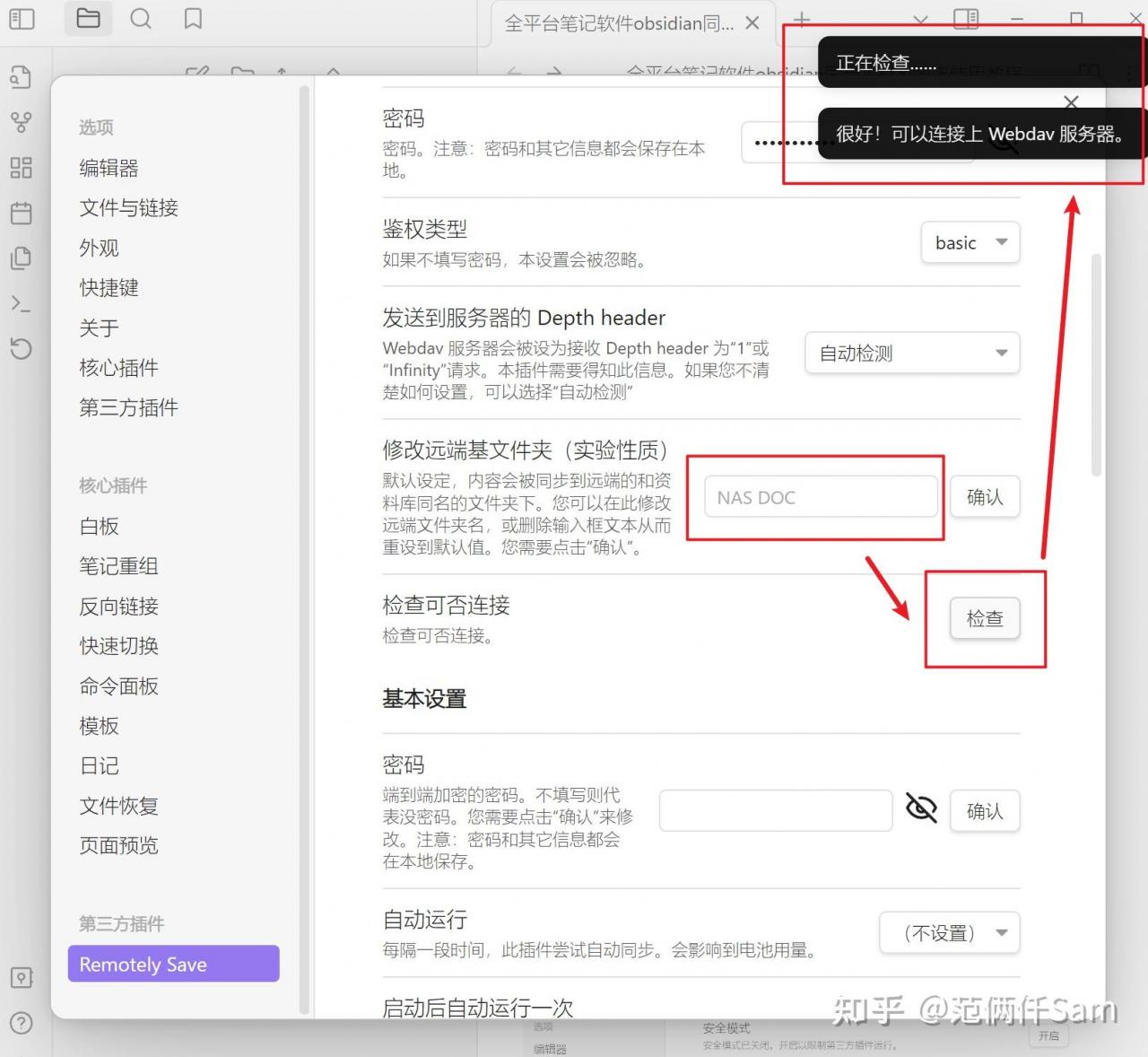
Task: Click the 鉴权类型 label text
Action: [x=424, y=229]
